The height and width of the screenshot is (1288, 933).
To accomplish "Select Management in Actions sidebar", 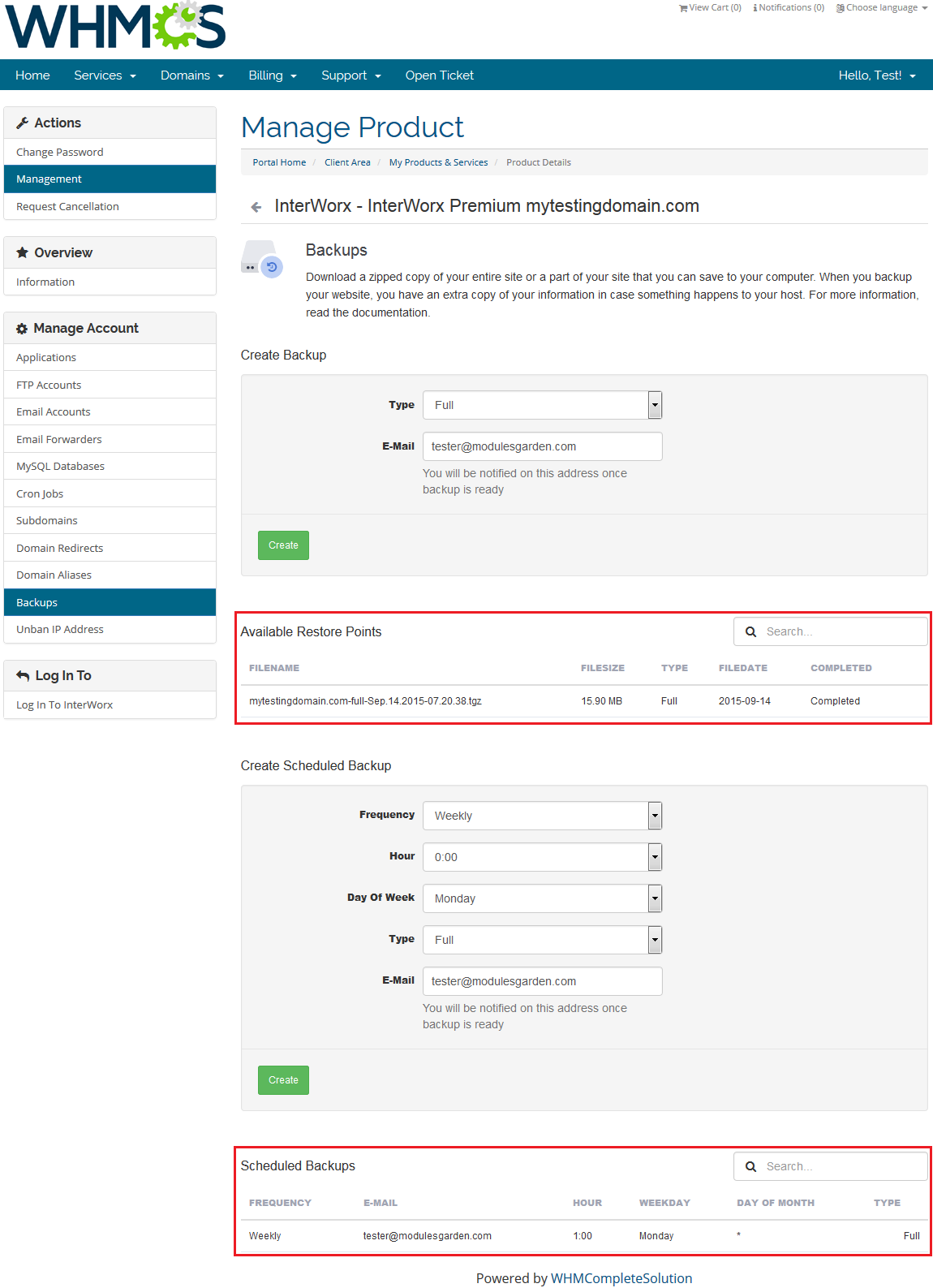I will (110, 179).
